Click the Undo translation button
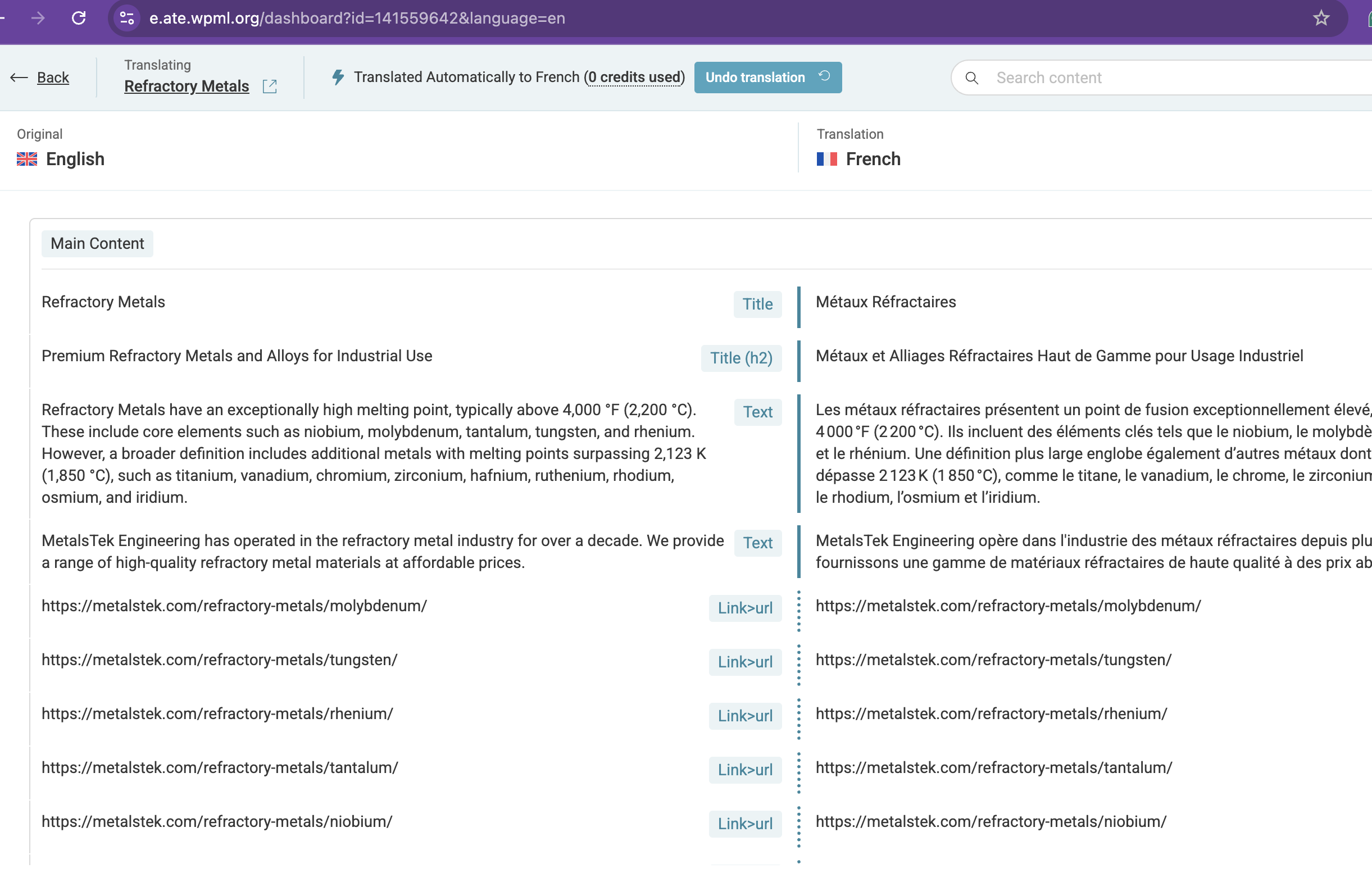The height and width of the screenshot is (882, 1372). [x=768, y=78]
